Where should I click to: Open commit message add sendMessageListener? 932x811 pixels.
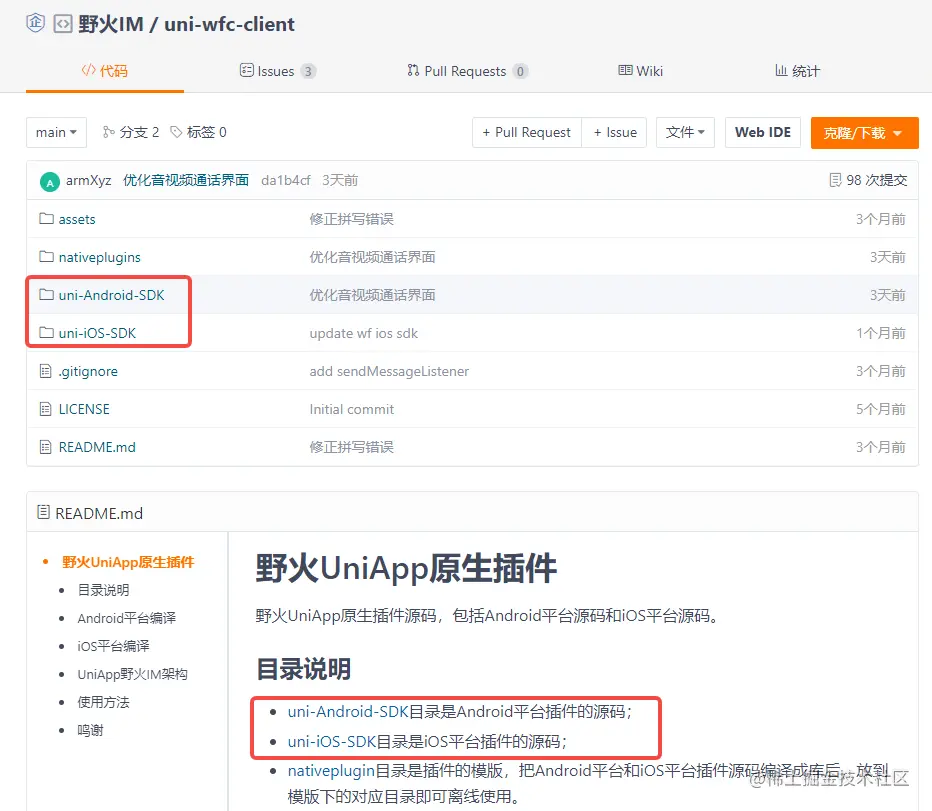tap(389, 372)
